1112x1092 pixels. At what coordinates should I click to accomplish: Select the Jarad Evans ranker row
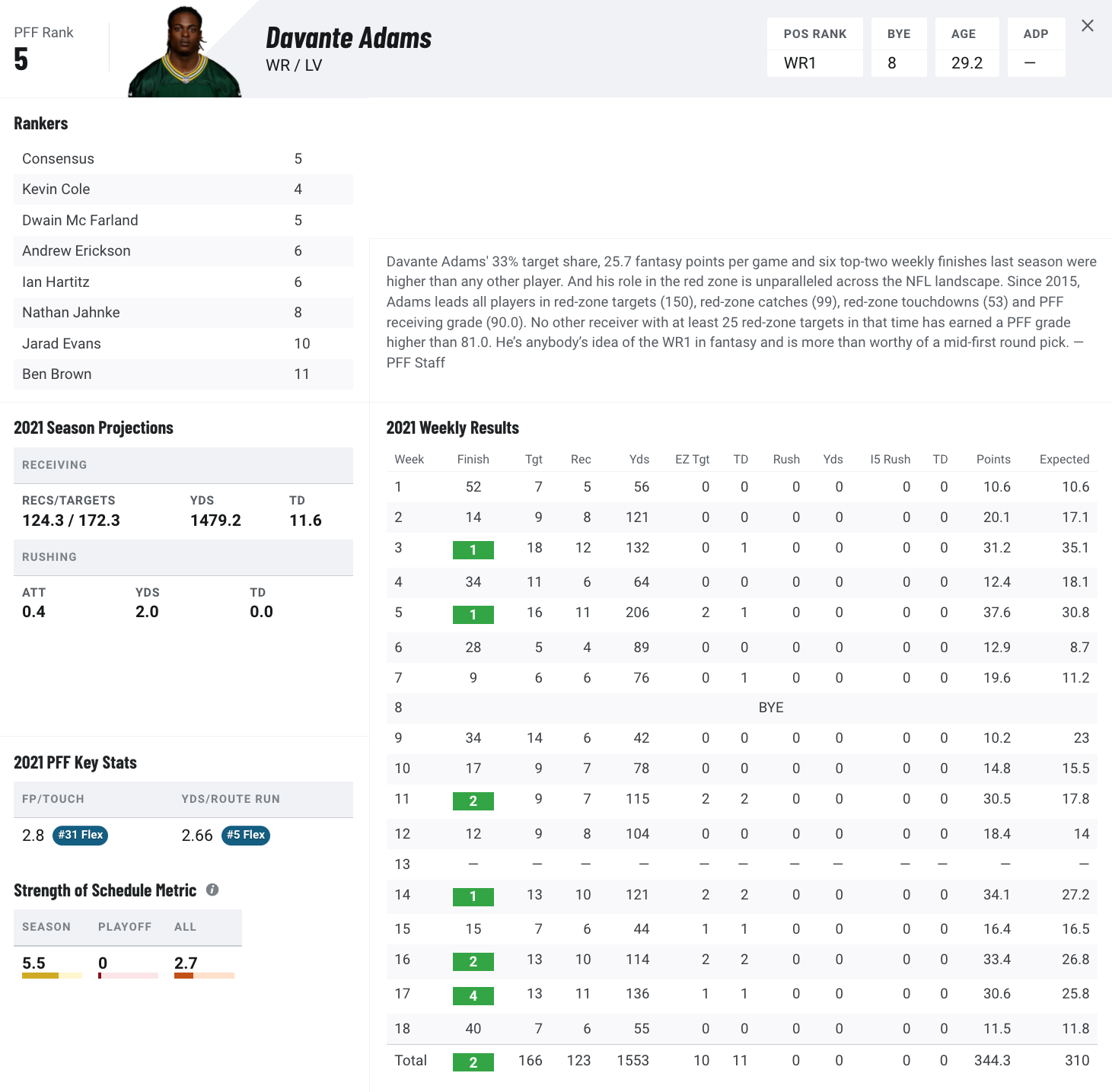[x=183, y=343]
